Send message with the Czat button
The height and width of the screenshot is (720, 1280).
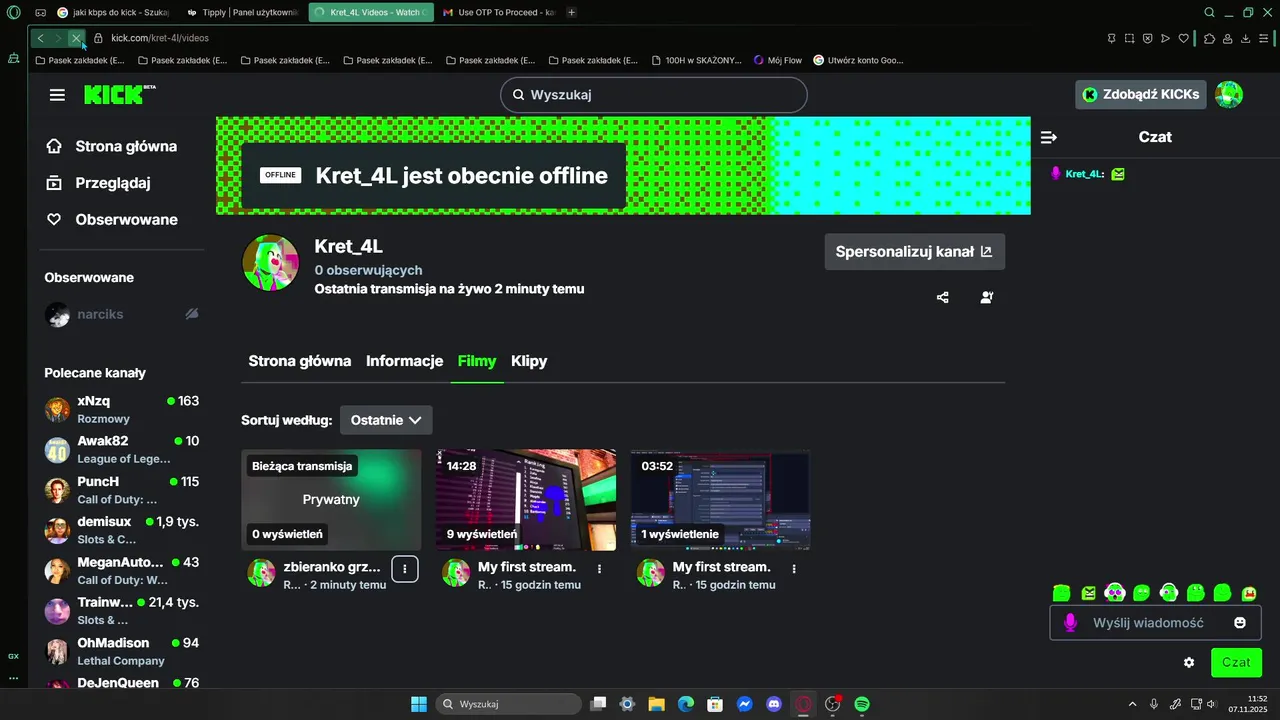coord(1236,662)
